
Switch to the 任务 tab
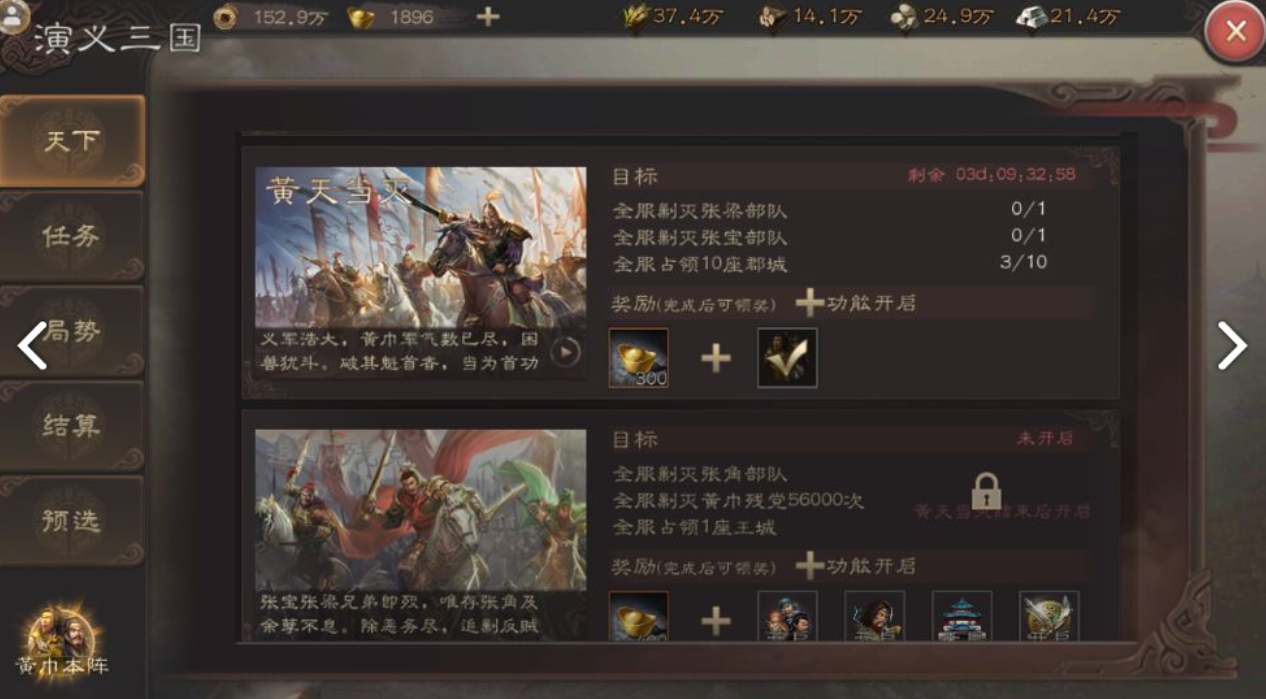[x=72, y=236]
